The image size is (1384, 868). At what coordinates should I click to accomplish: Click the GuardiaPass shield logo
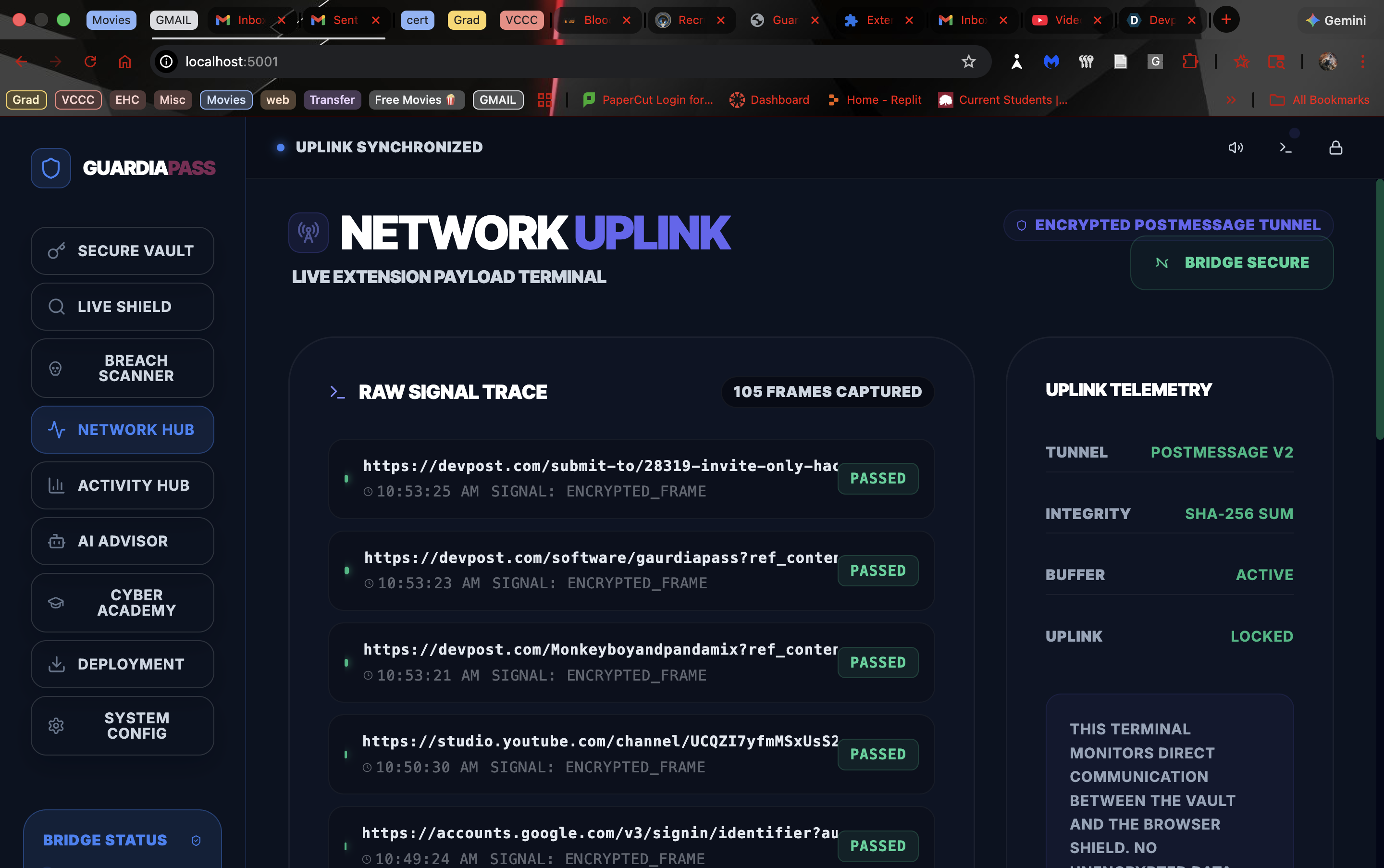(51, 168)
